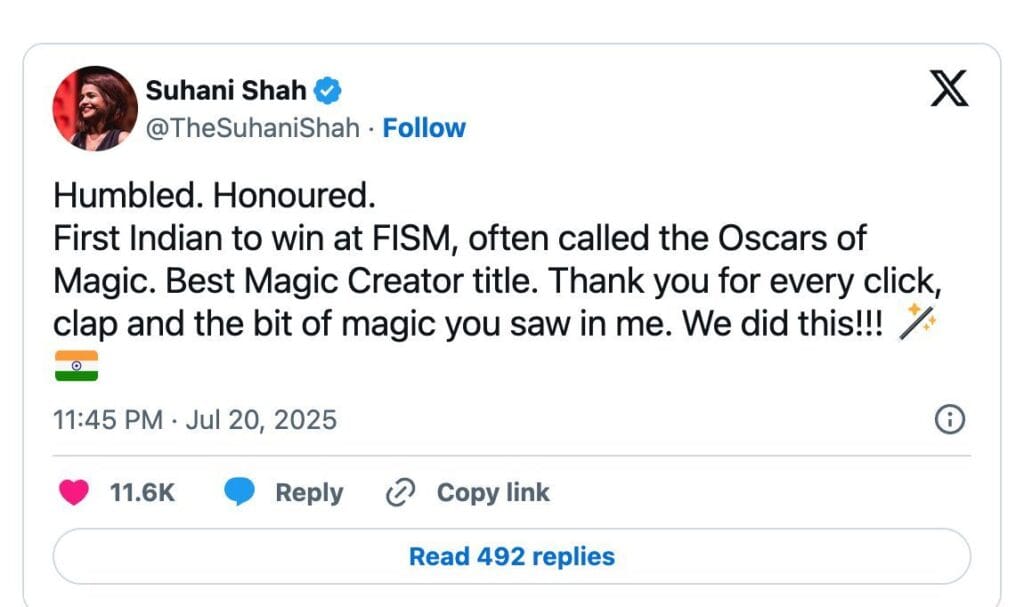The width and height of the screenshot is (1024, 607).
Task: Open the tweet info circle icon
Action: pos(948,420)
